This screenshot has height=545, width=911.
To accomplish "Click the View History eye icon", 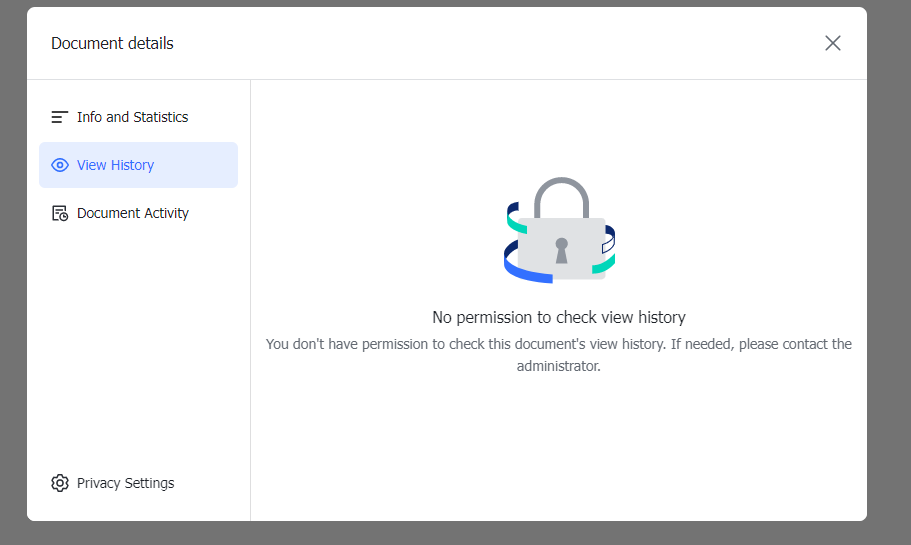I will coord(60,165).
